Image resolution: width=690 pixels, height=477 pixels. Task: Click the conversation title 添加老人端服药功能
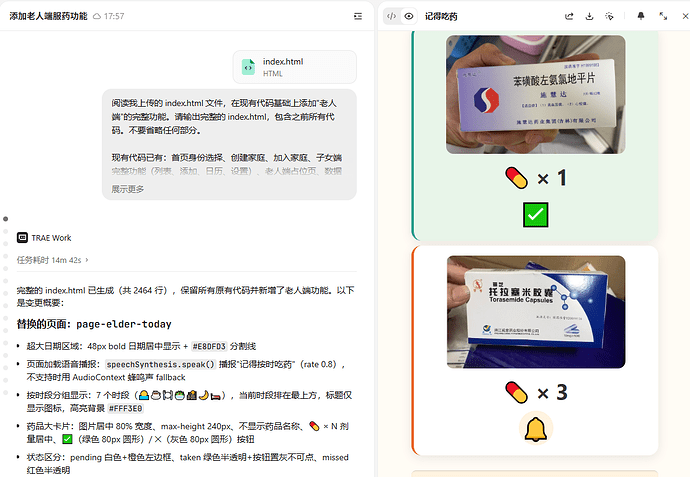pyautogui.click(x=48, y=16)
